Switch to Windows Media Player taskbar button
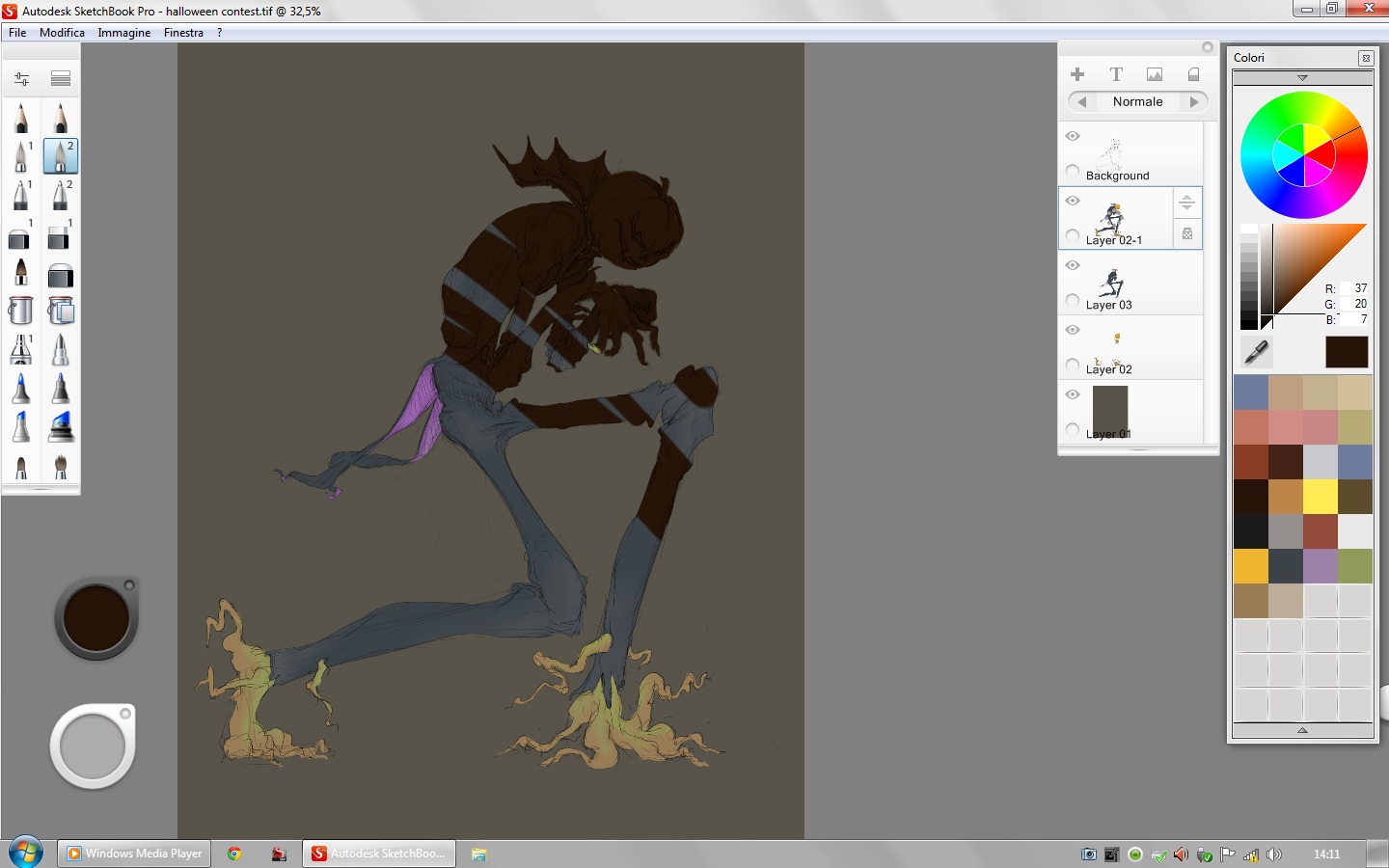The width and height of the screenshot is (1389, 868). coord(134,854)
